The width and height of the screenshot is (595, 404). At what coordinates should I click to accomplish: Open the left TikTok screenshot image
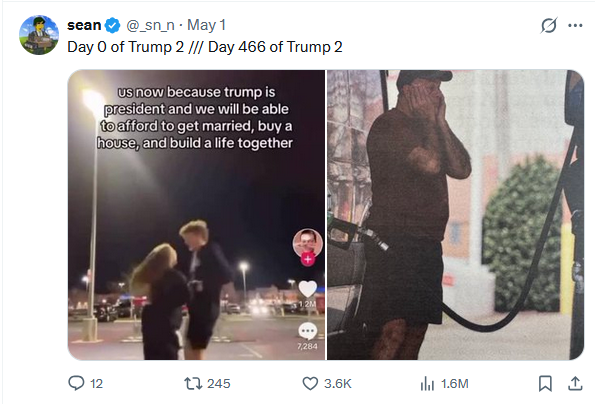click(197, 215)
